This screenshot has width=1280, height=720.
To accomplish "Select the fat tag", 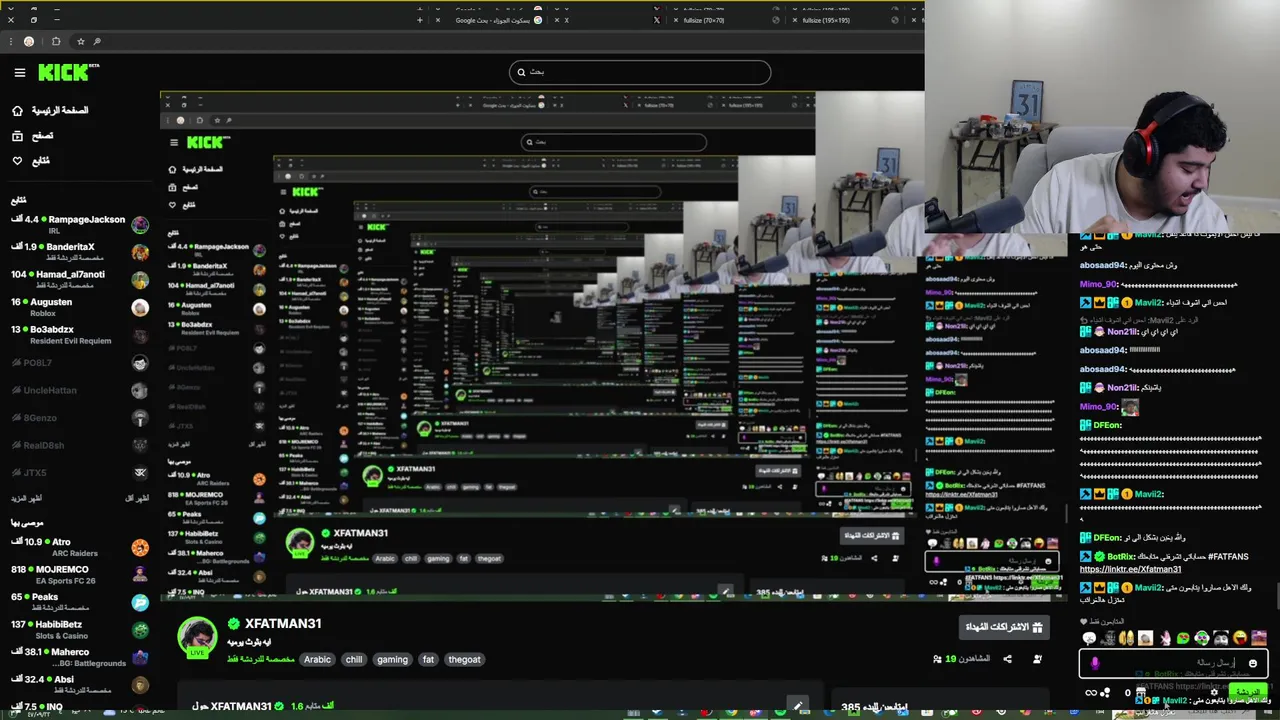I will [x=428, y=660].
